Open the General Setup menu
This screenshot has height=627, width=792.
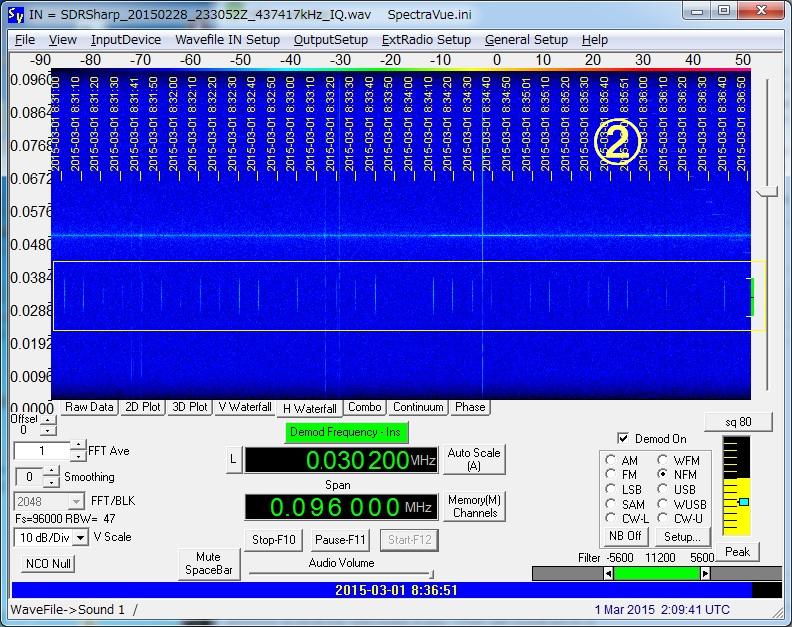point(526,40)
